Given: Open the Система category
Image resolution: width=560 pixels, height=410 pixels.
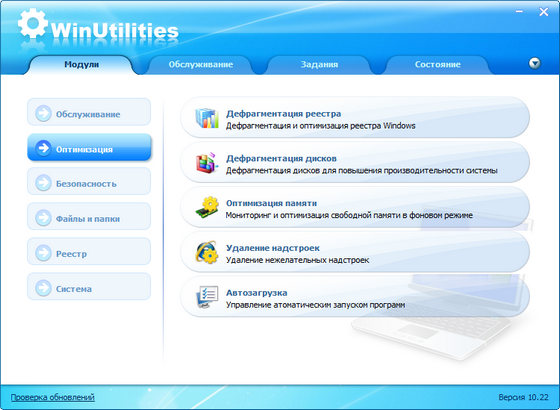Looking at the screenshot, I should point(89,287).
